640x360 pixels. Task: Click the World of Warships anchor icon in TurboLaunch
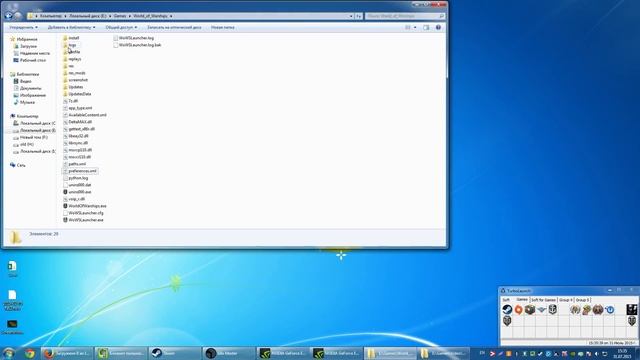552,310
